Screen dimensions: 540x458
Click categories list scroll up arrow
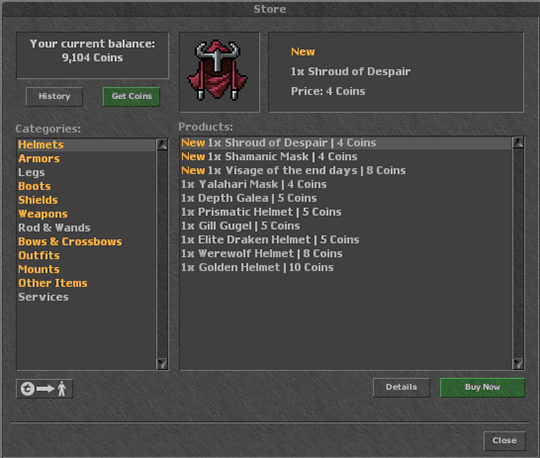point(162,144)
